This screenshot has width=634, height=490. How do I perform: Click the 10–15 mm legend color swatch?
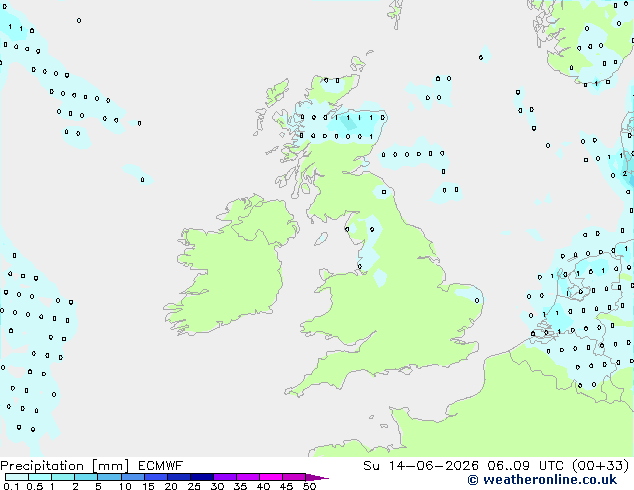click(x=133, y=477)
